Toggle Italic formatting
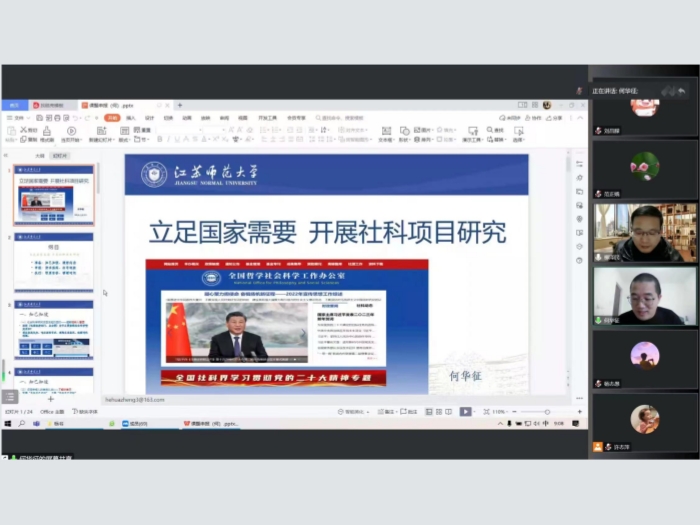 [168, 139]
